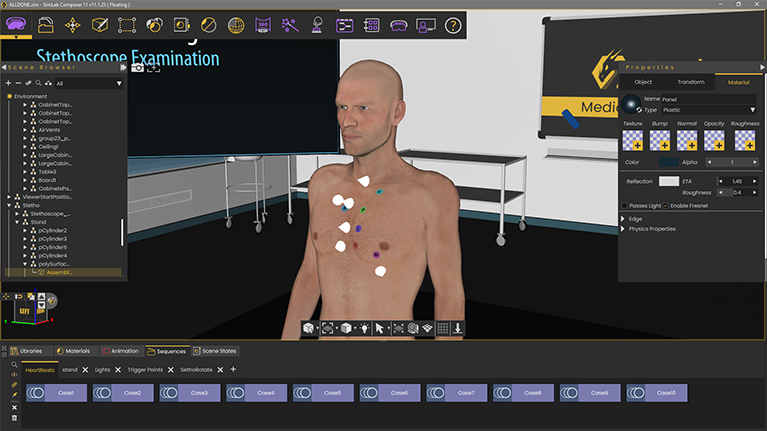Open the box modeling edit tool

100,25
